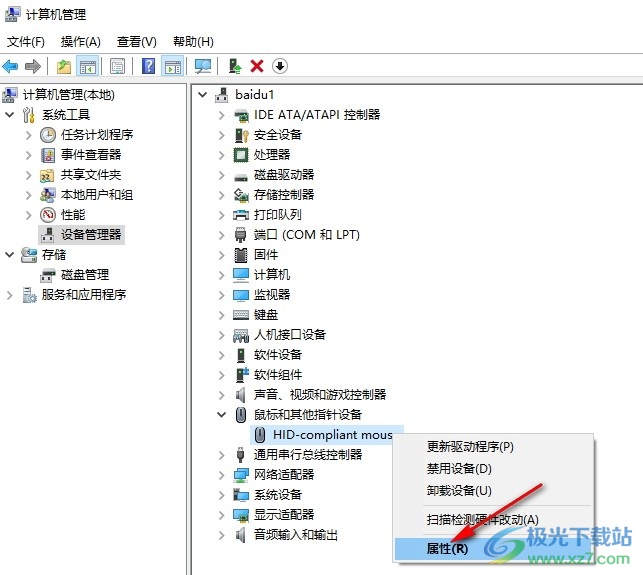Click the update device driver toolbar icon

tap(235, 66)
